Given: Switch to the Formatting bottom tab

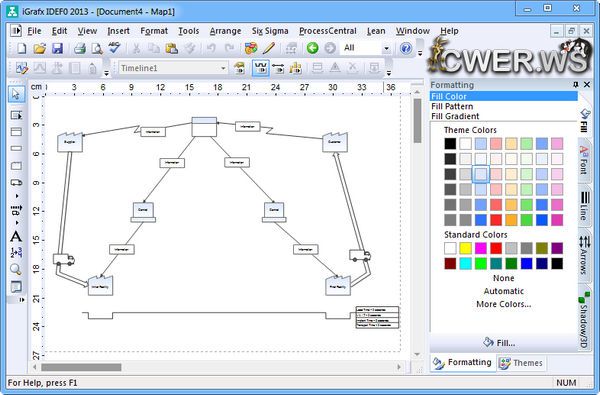Looking at the screenshot, I should [463, 362].
